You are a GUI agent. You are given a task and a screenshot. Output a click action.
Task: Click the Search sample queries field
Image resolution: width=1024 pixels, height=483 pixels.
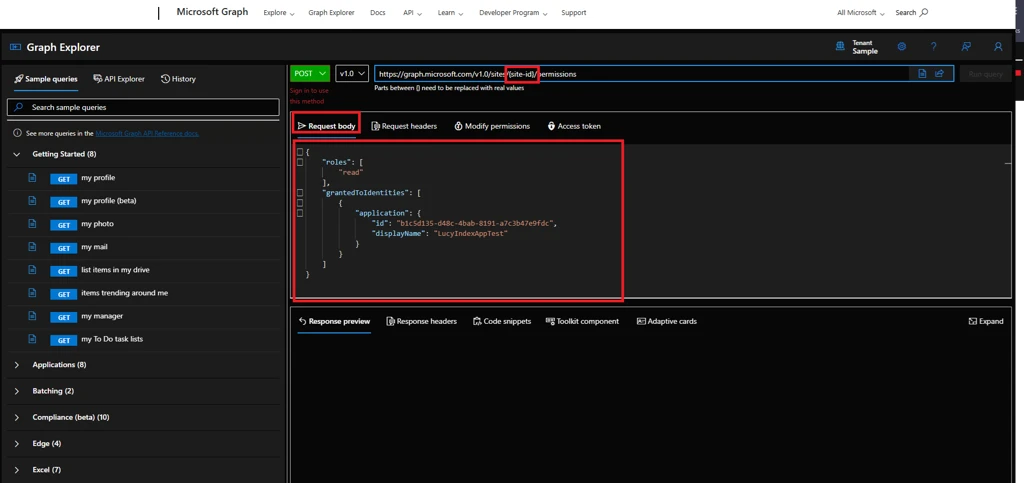[143, 107]
